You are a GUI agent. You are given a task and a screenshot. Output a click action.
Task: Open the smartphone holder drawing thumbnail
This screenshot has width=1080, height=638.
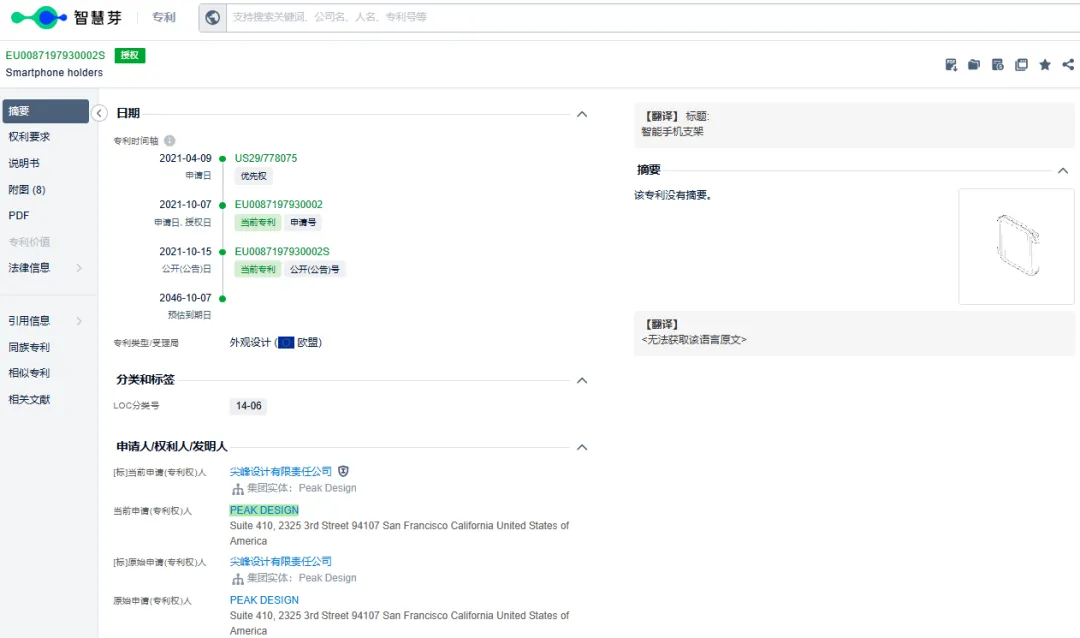point(1017,246)
